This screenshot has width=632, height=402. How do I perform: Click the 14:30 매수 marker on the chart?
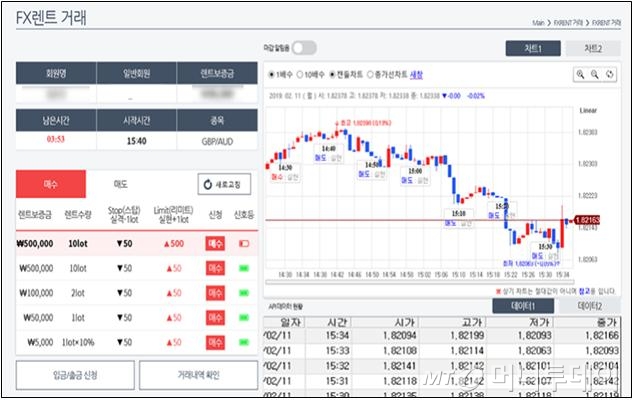[285, 172]
